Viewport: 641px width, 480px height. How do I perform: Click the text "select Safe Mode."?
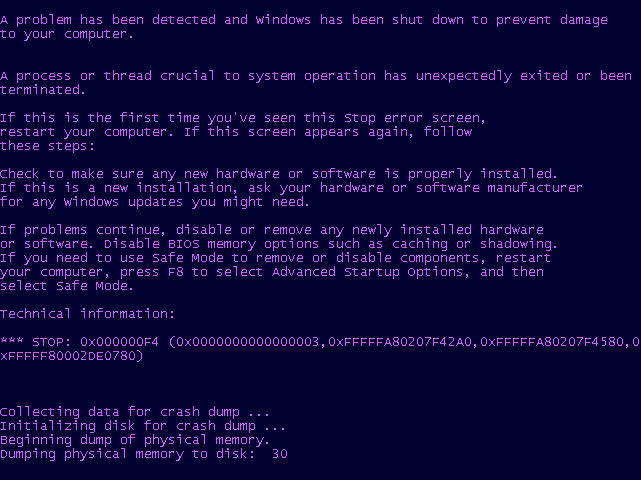pyautogui.click(x=68, y=286)
